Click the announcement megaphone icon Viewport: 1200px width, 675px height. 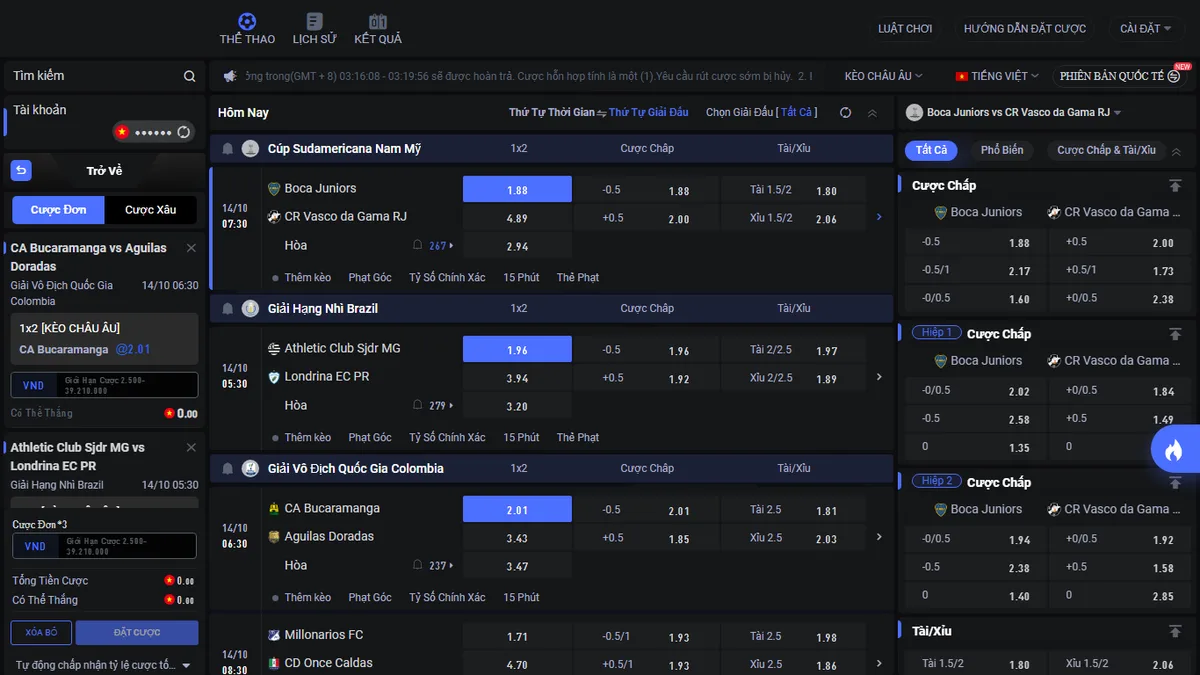[x=230, y=76]
